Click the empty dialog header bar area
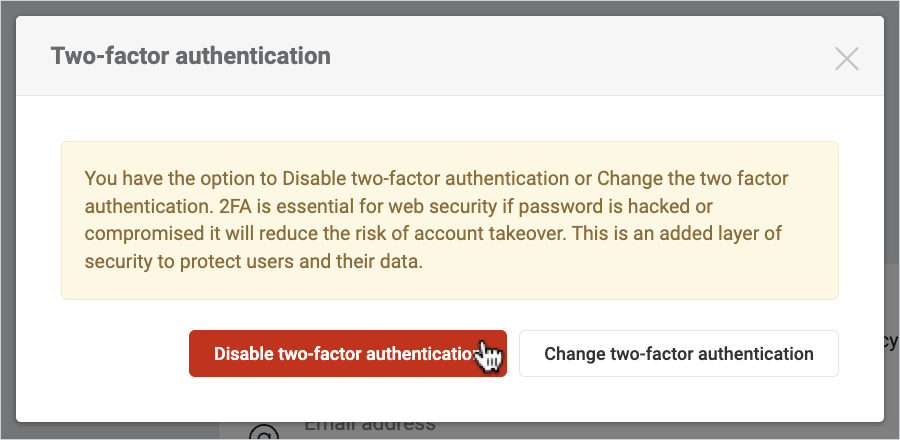 pyautogui.click(x=580, y=56)
